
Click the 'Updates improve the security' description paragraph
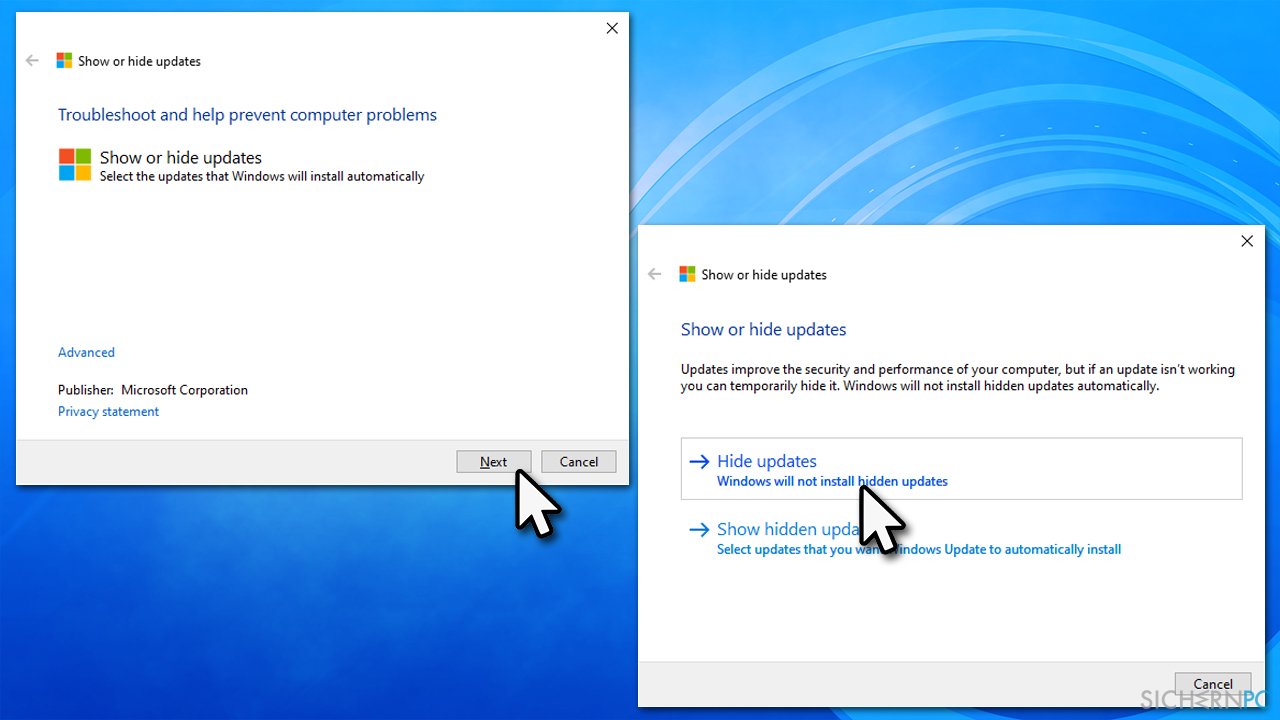[958, 377]
